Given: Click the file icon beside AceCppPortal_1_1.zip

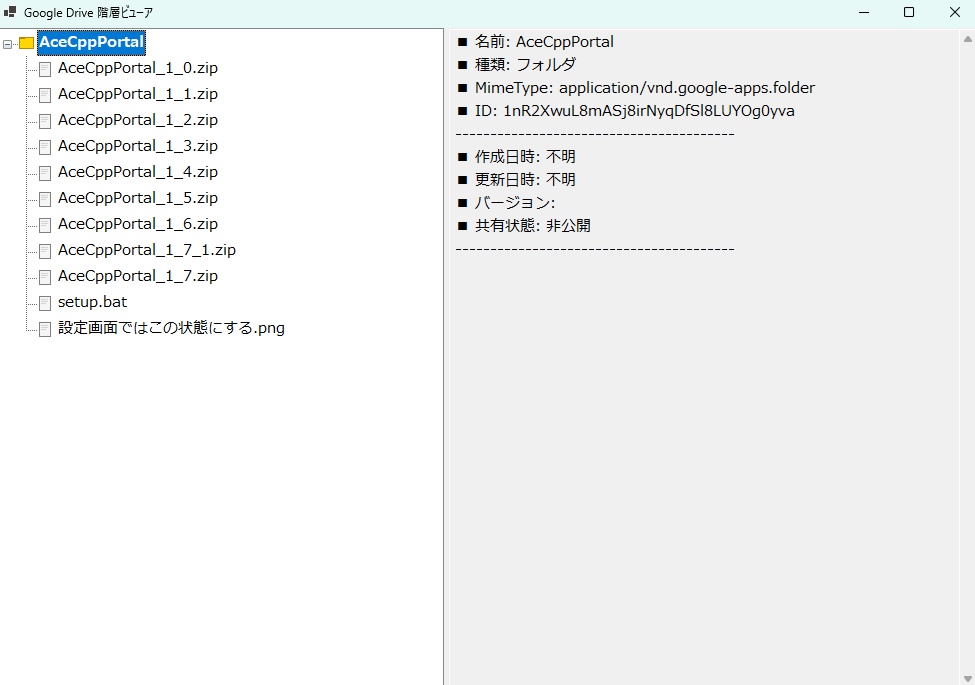Looking at the screenshot, I should (x=45, y=95).
